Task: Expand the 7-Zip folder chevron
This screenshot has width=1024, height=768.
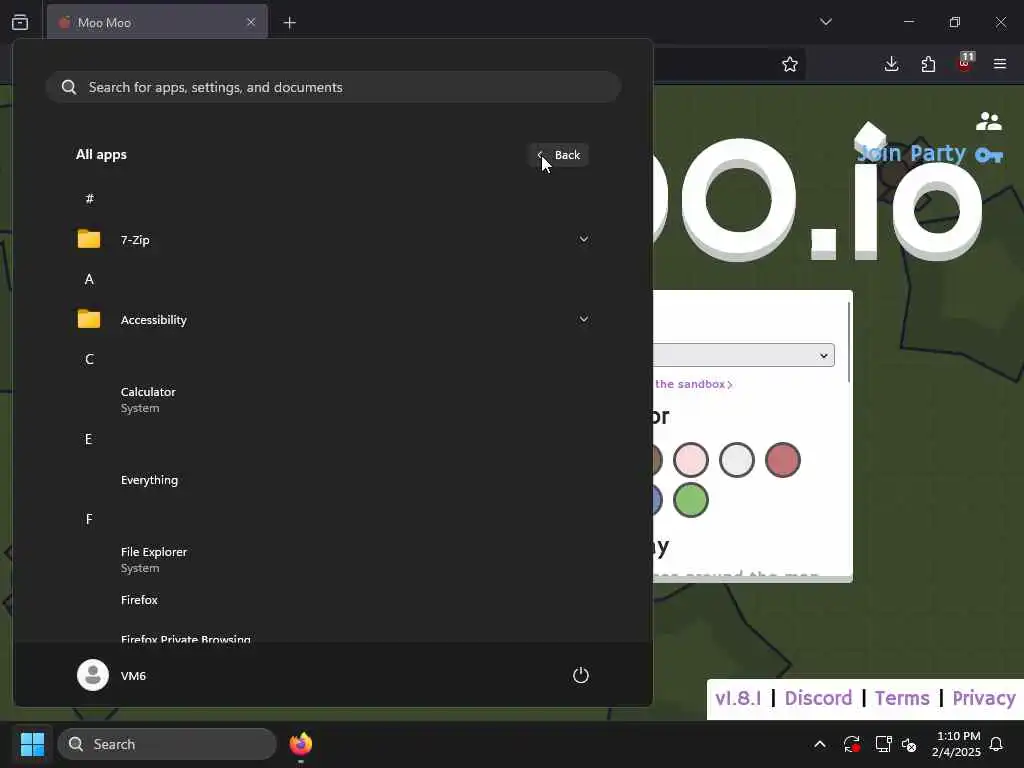Action: coord(584,239)
